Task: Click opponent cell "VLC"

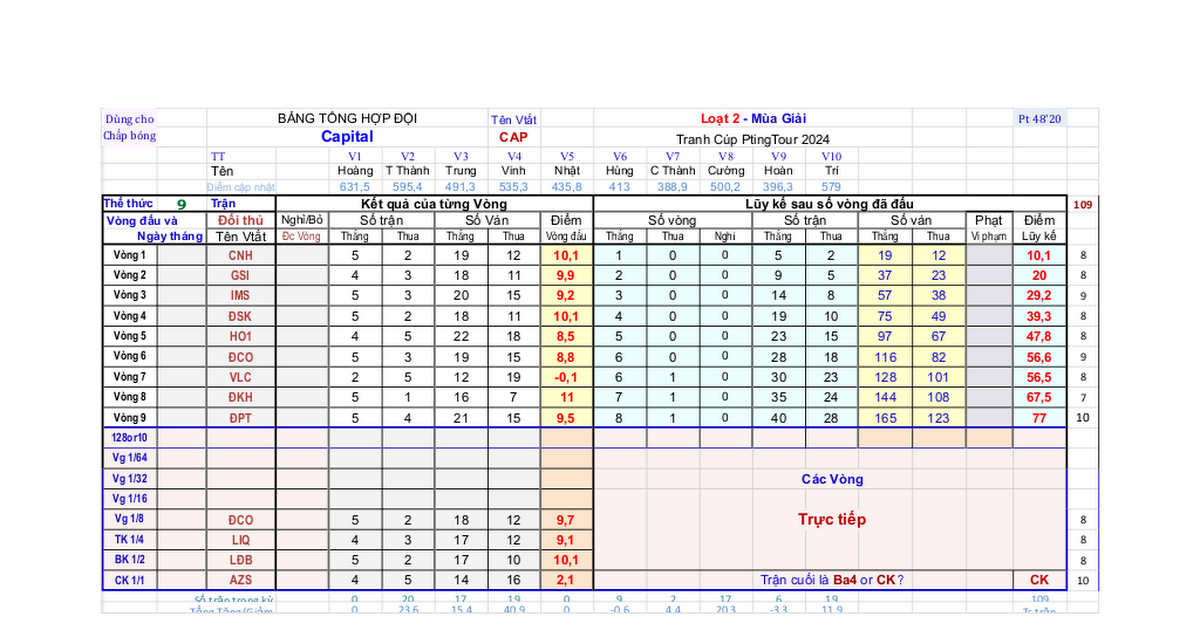Action: click(240, 377)
